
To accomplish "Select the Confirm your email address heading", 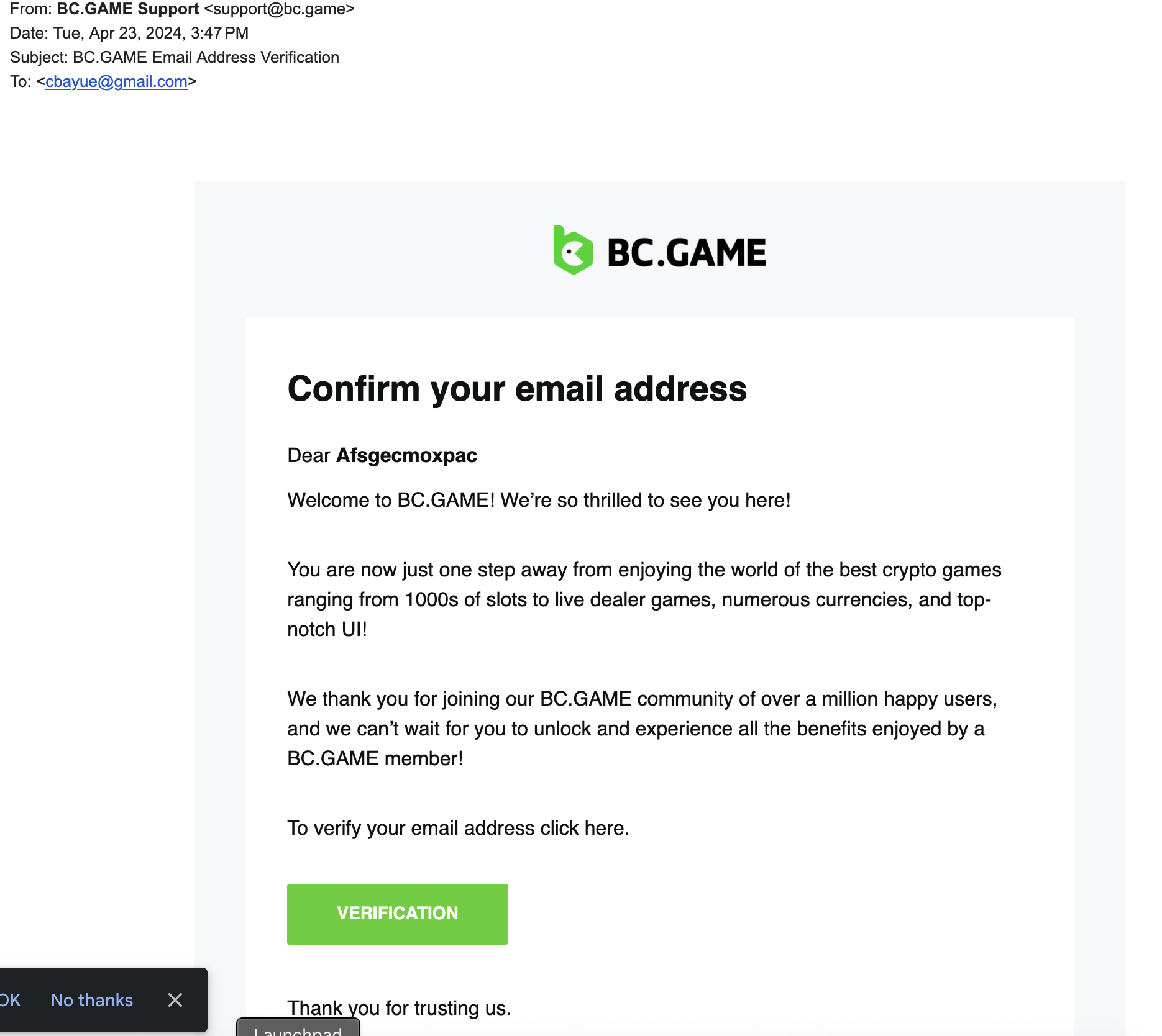I will [517, 389].
